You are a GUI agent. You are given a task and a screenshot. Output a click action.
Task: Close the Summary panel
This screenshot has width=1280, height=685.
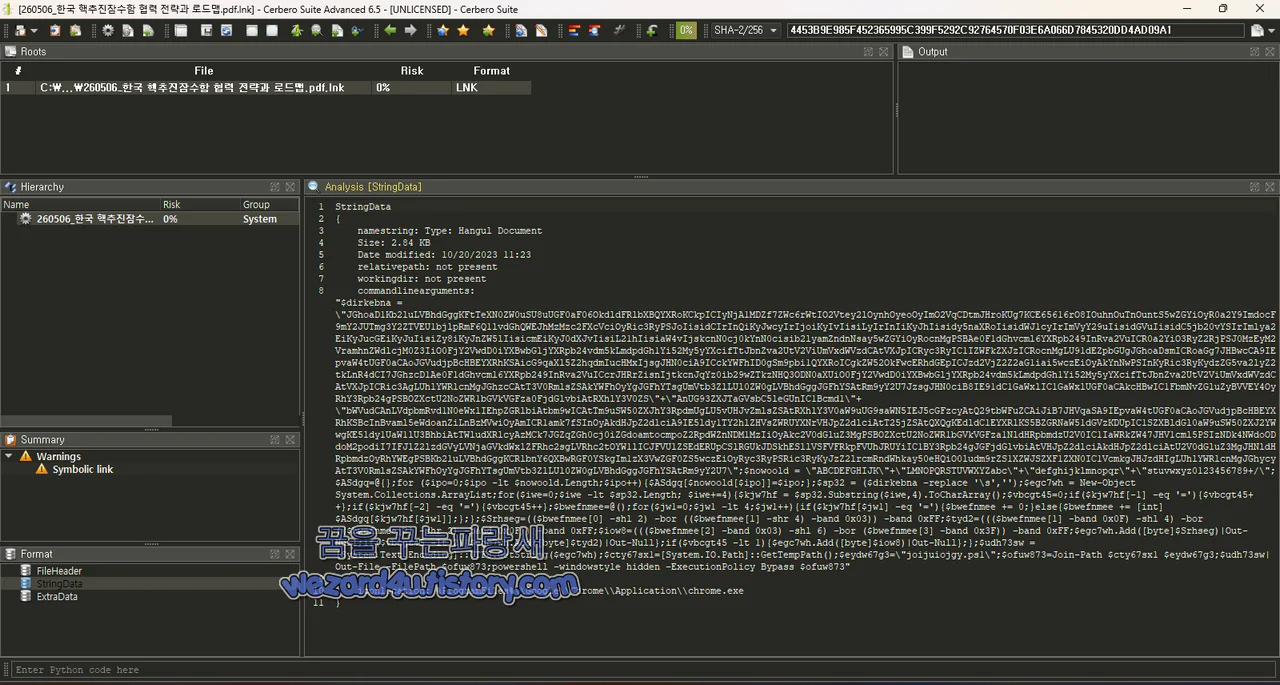pyautogui.click(x=290, y=439)
